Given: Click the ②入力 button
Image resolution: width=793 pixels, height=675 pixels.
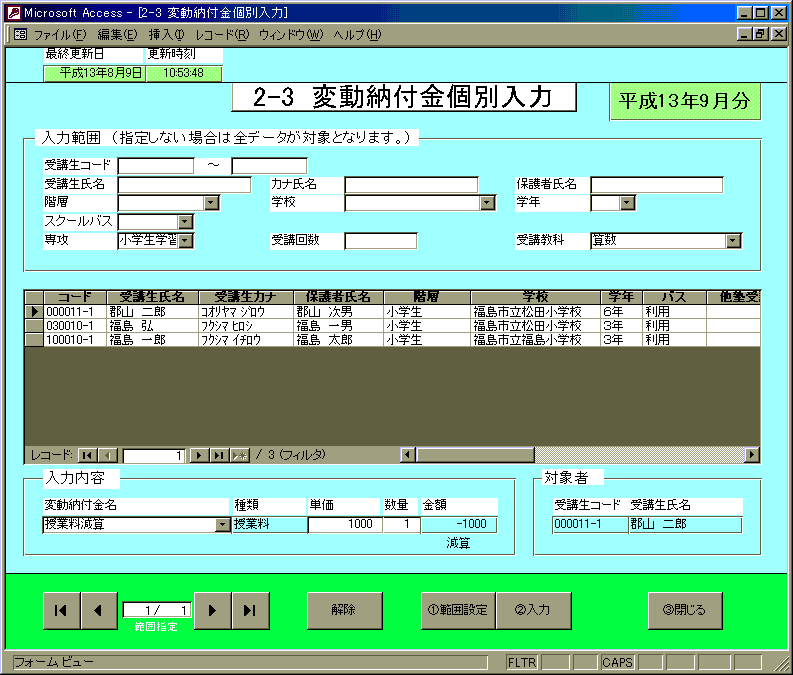Looking at the screenshot, I should pos(534,610).
